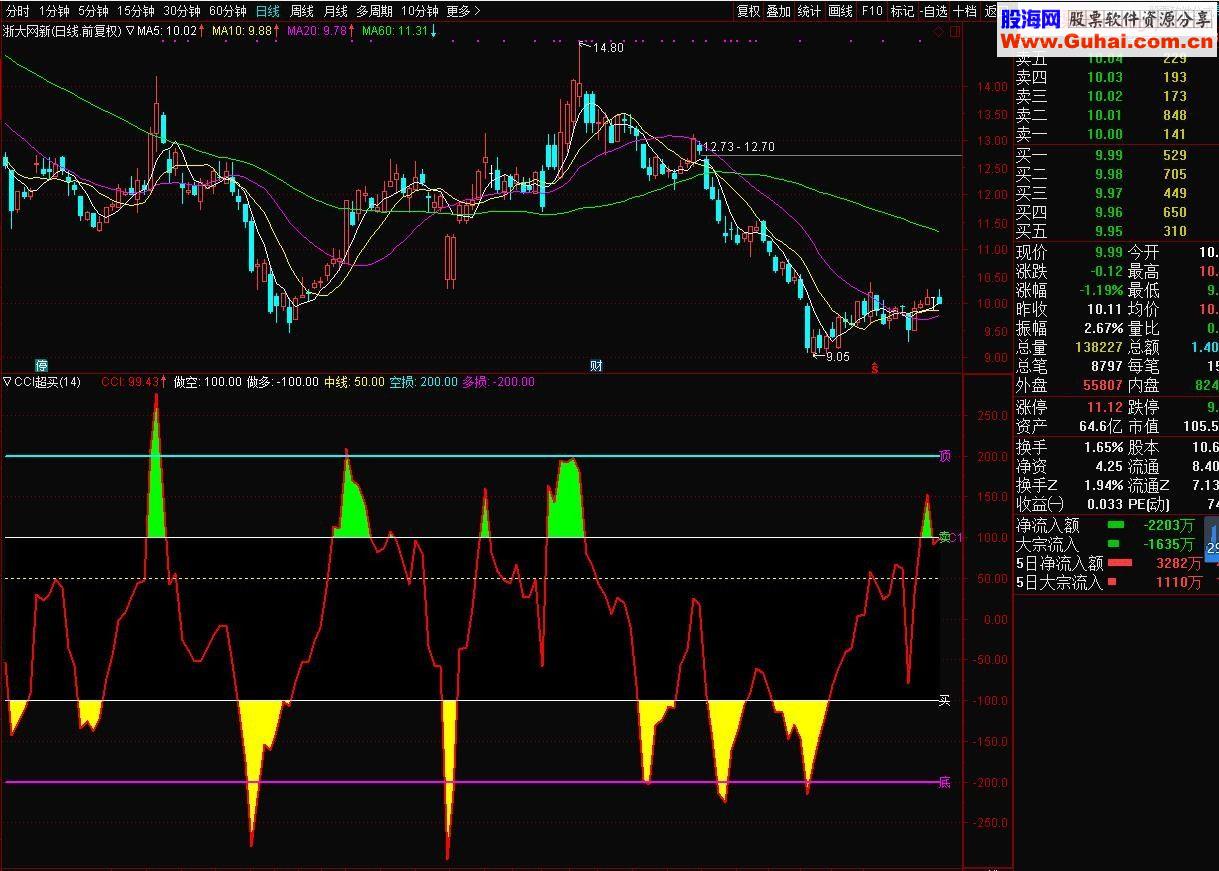This screenshot has width=1219, height=871.
Task: Click the 停 suspension marker icon
Action: [41, 365]
